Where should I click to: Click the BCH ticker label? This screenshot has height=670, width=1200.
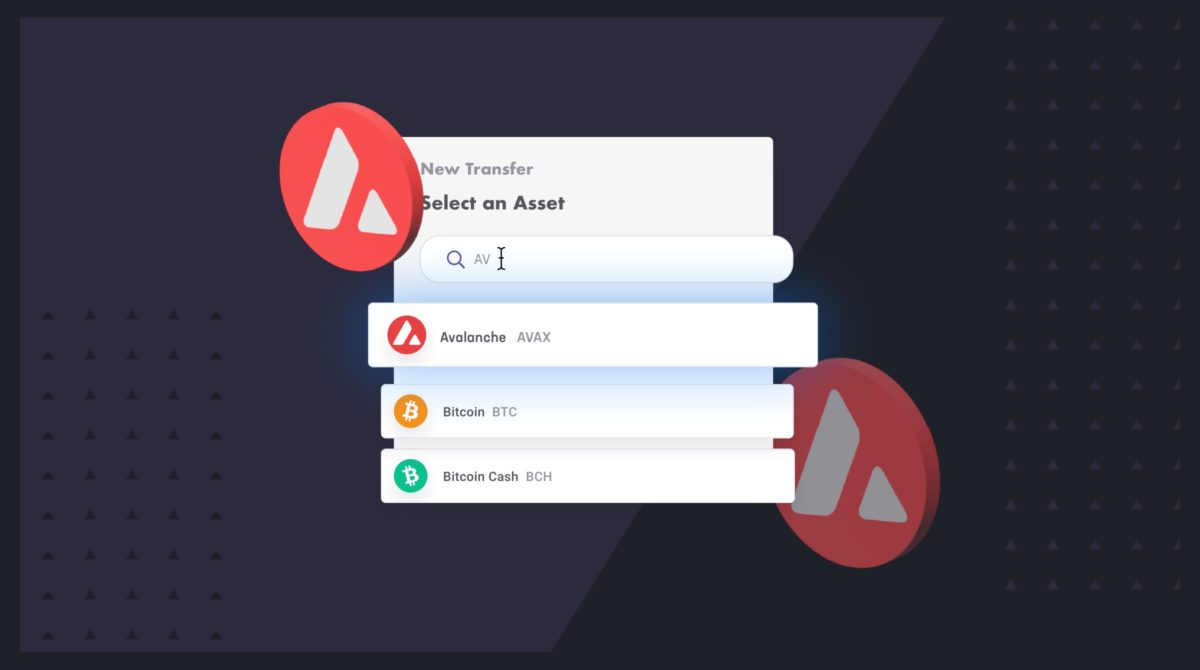coord(539,477)
